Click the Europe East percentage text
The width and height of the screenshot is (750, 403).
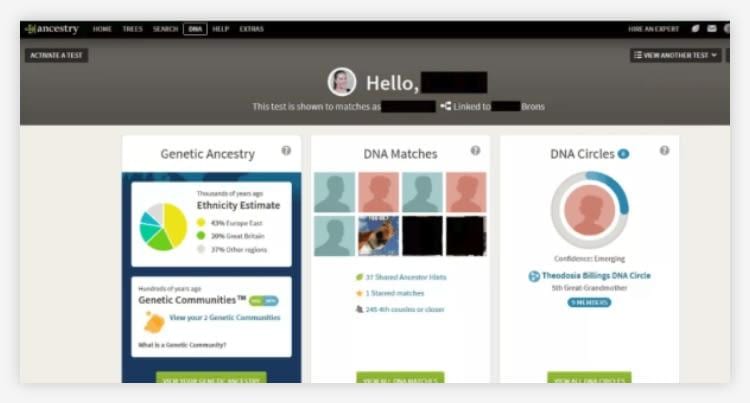coord(236,223)
